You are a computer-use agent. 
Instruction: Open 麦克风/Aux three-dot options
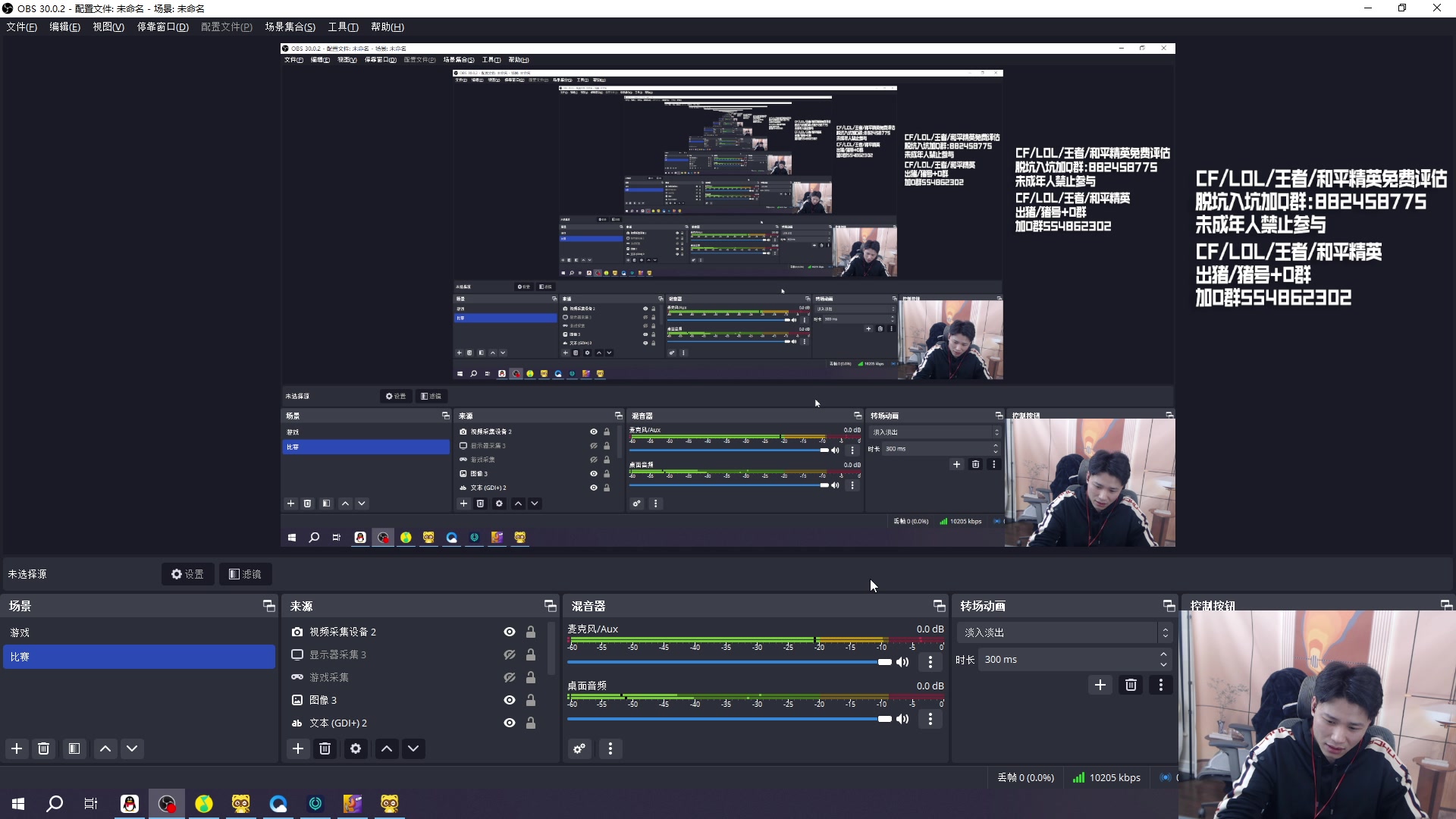[x=930, y=662]
